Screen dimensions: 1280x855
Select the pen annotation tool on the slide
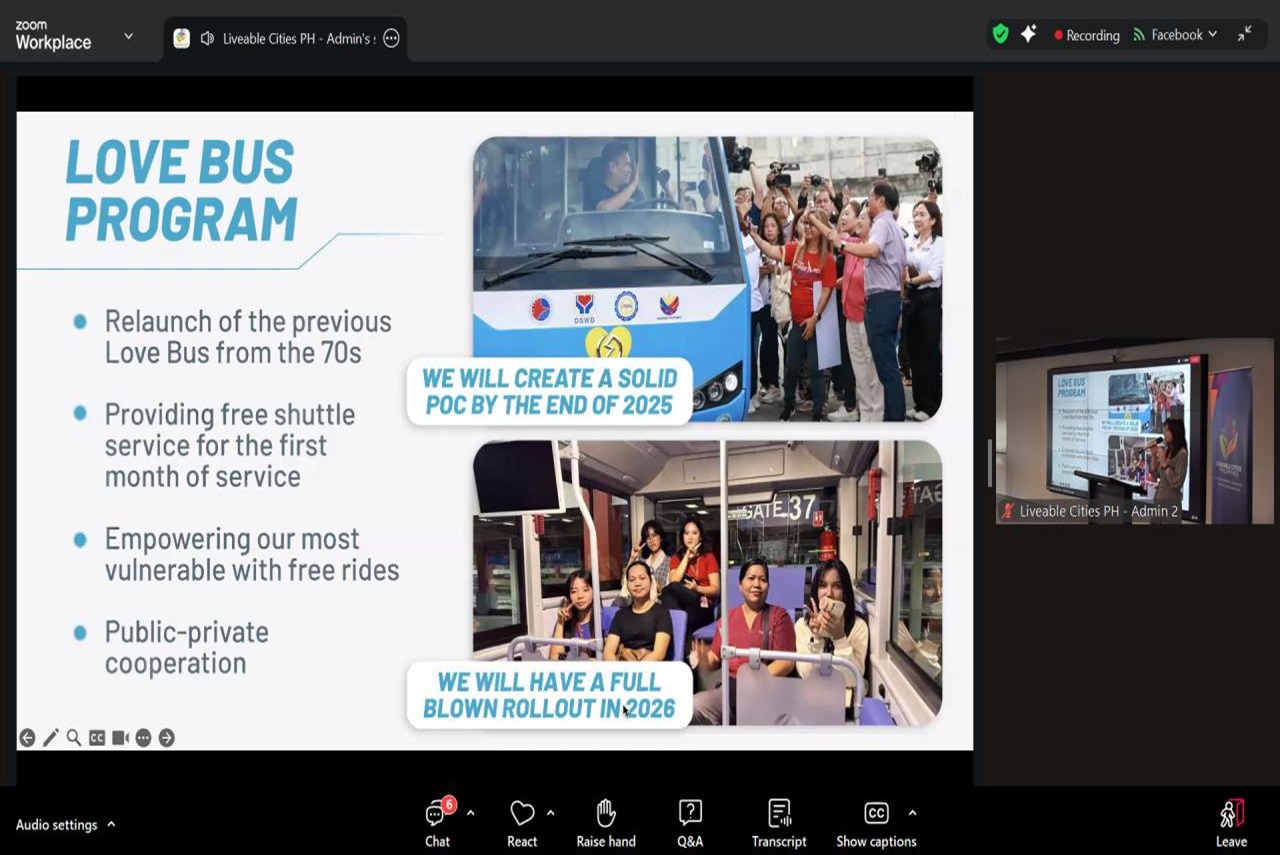click(x=50, y=738)
